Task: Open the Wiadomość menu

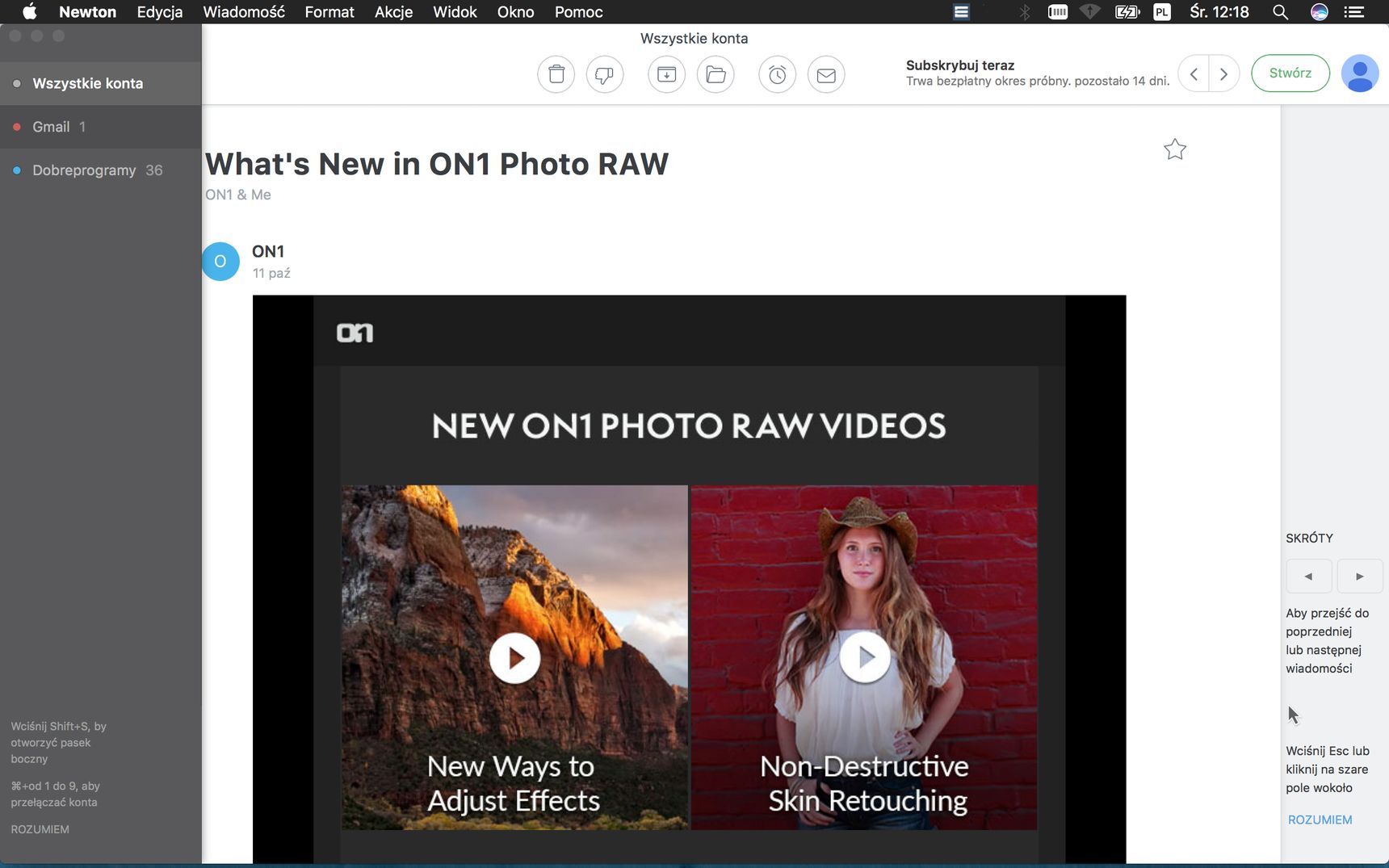Action: tap(244, 12)
